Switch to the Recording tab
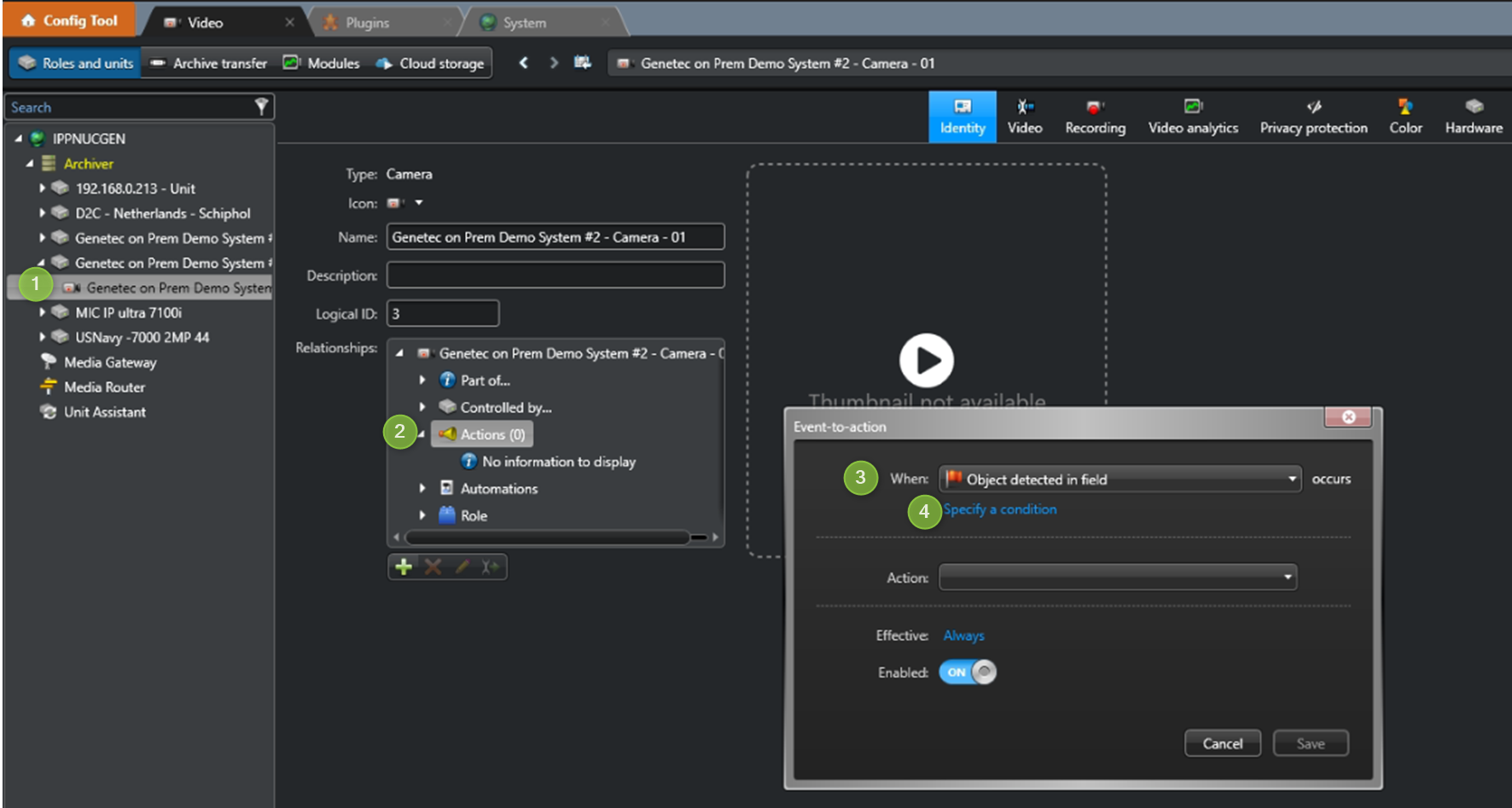The height and width of the screenshot is (808, 1512). pos(1095,117)
